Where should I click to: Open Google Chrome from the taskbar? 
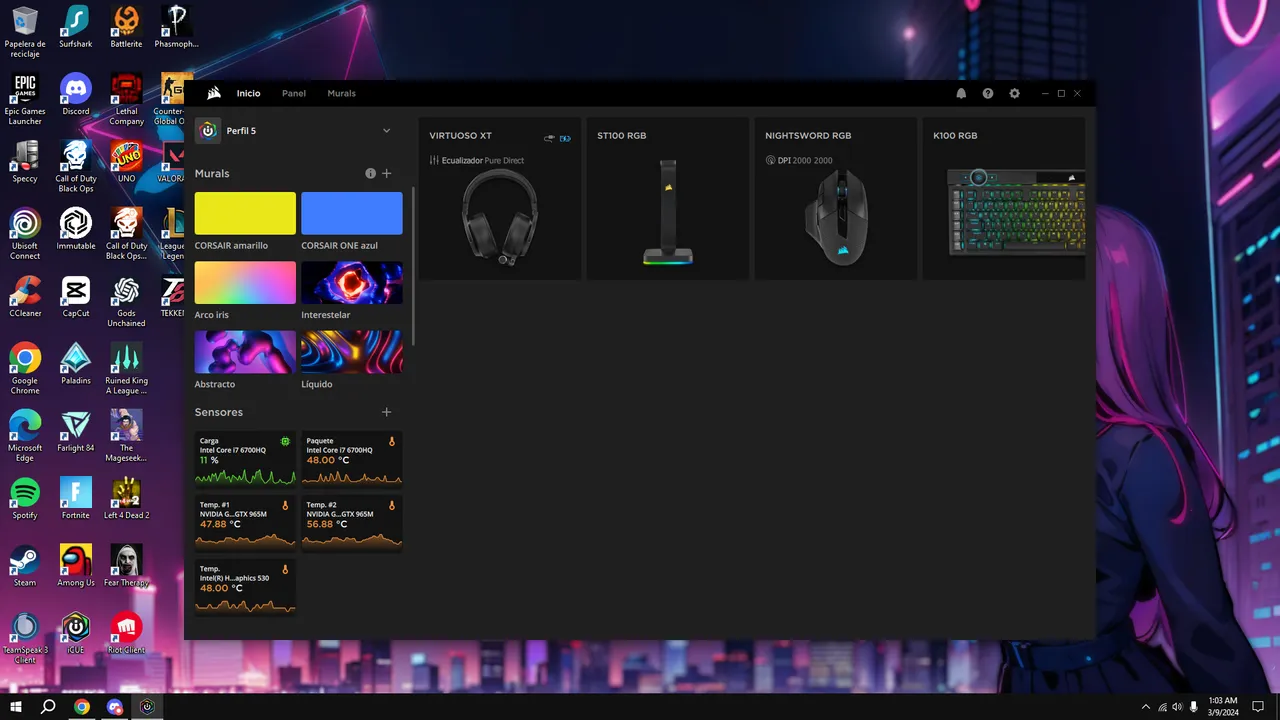(82, 707)
